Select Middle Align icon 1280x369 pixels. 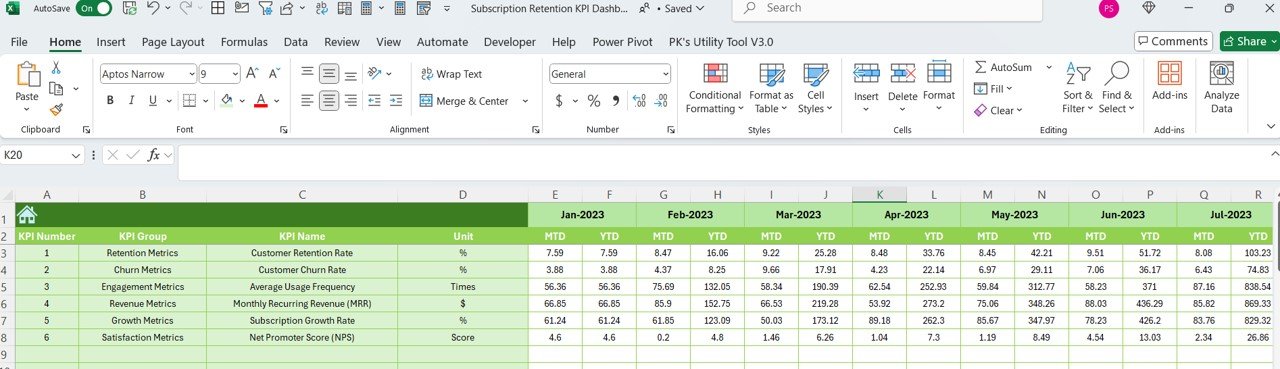pos(329,74)
